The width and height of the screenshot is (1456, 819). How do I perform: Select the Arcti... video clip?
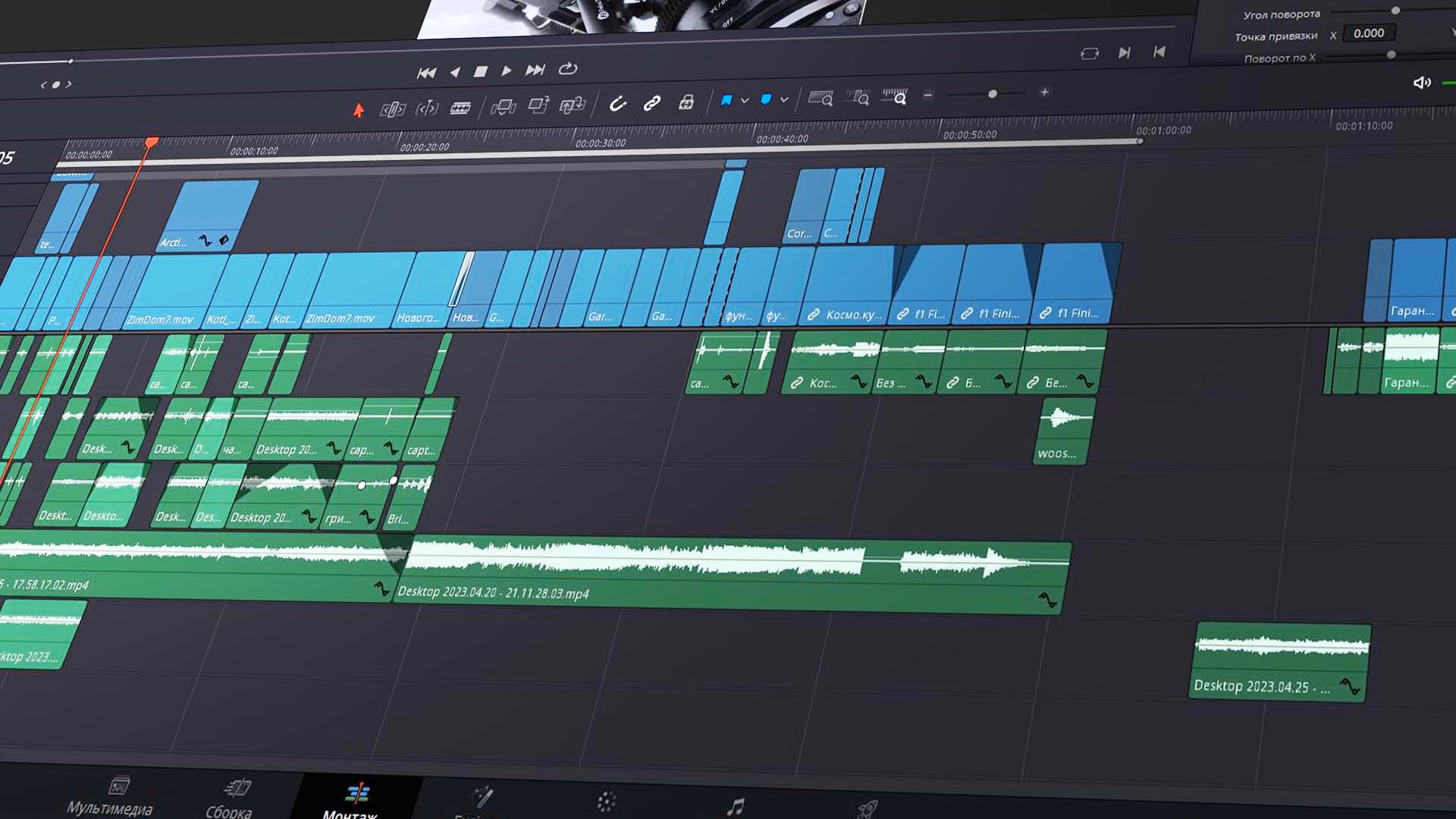(x=208, y=215)
